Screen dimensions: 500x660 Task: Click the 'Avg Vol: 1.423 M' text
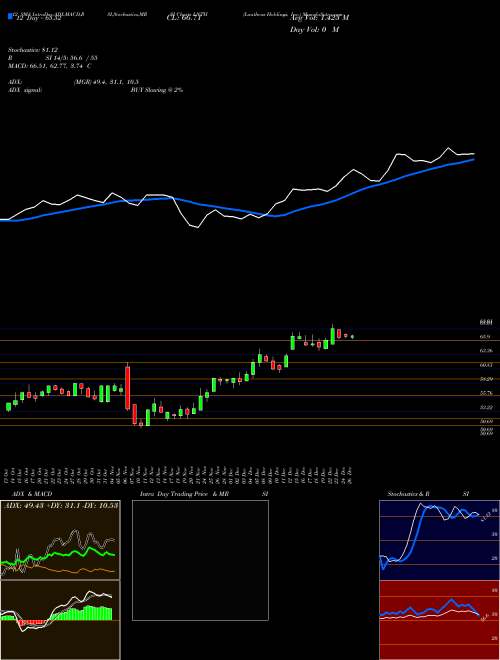click(x=320, y=18)
